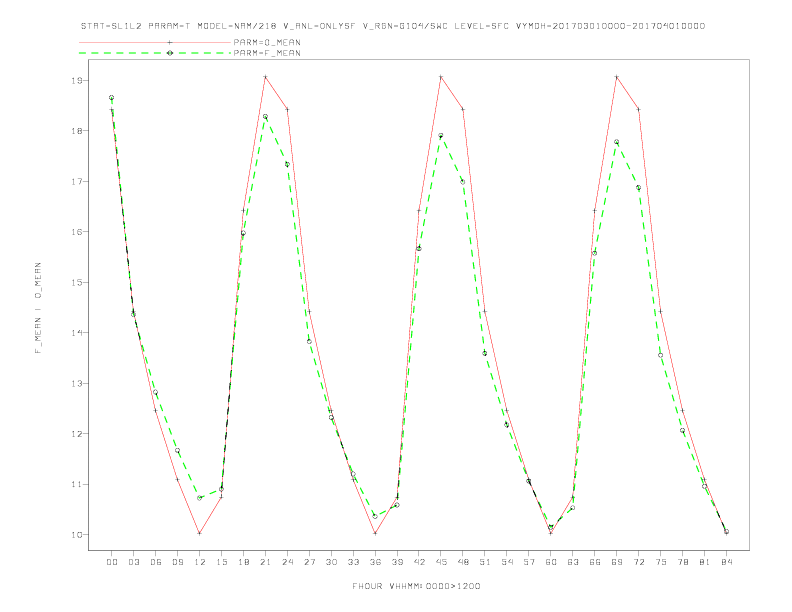Select the PARM=O_MEAN legend label

pos(267,42)
